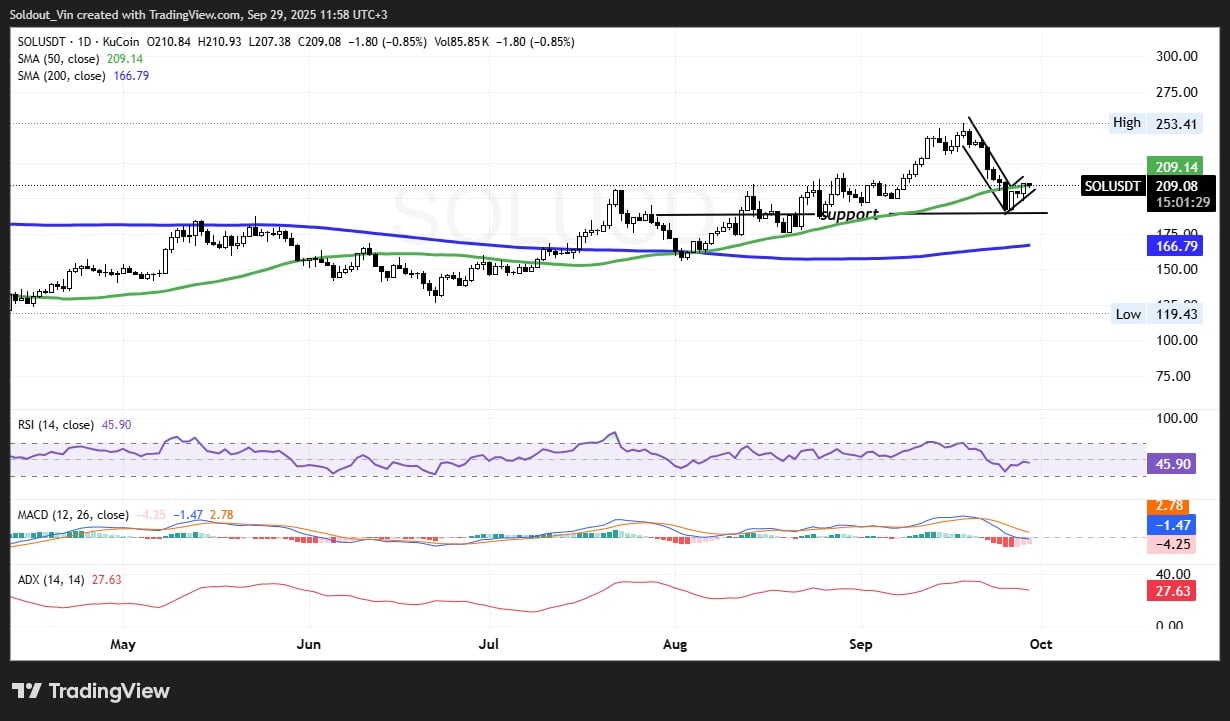
Task: Open the MACD (12, 26, close) legend
Action: point(74,515)
